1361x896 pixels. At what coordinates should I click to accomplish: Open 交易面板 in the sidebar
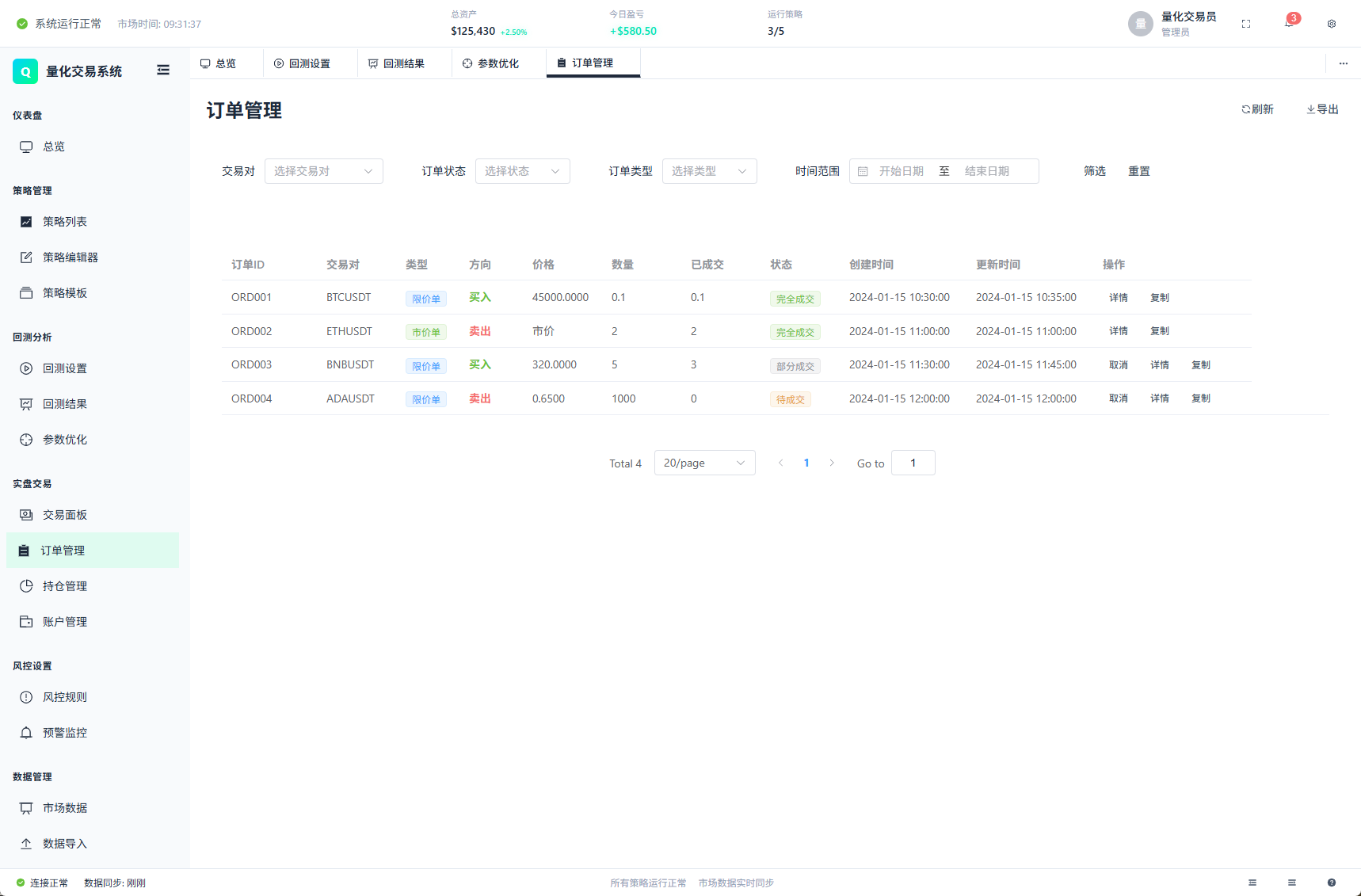coord(93,515)
